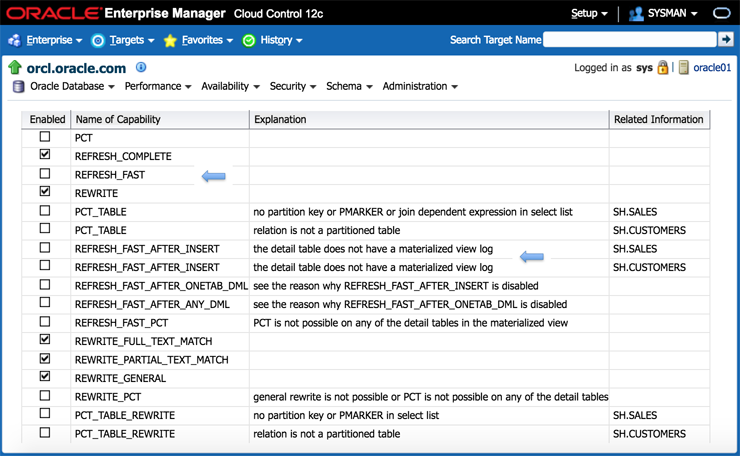Click the green up arrow target status icon
The image size is (740, 456).
pos(14,68)
